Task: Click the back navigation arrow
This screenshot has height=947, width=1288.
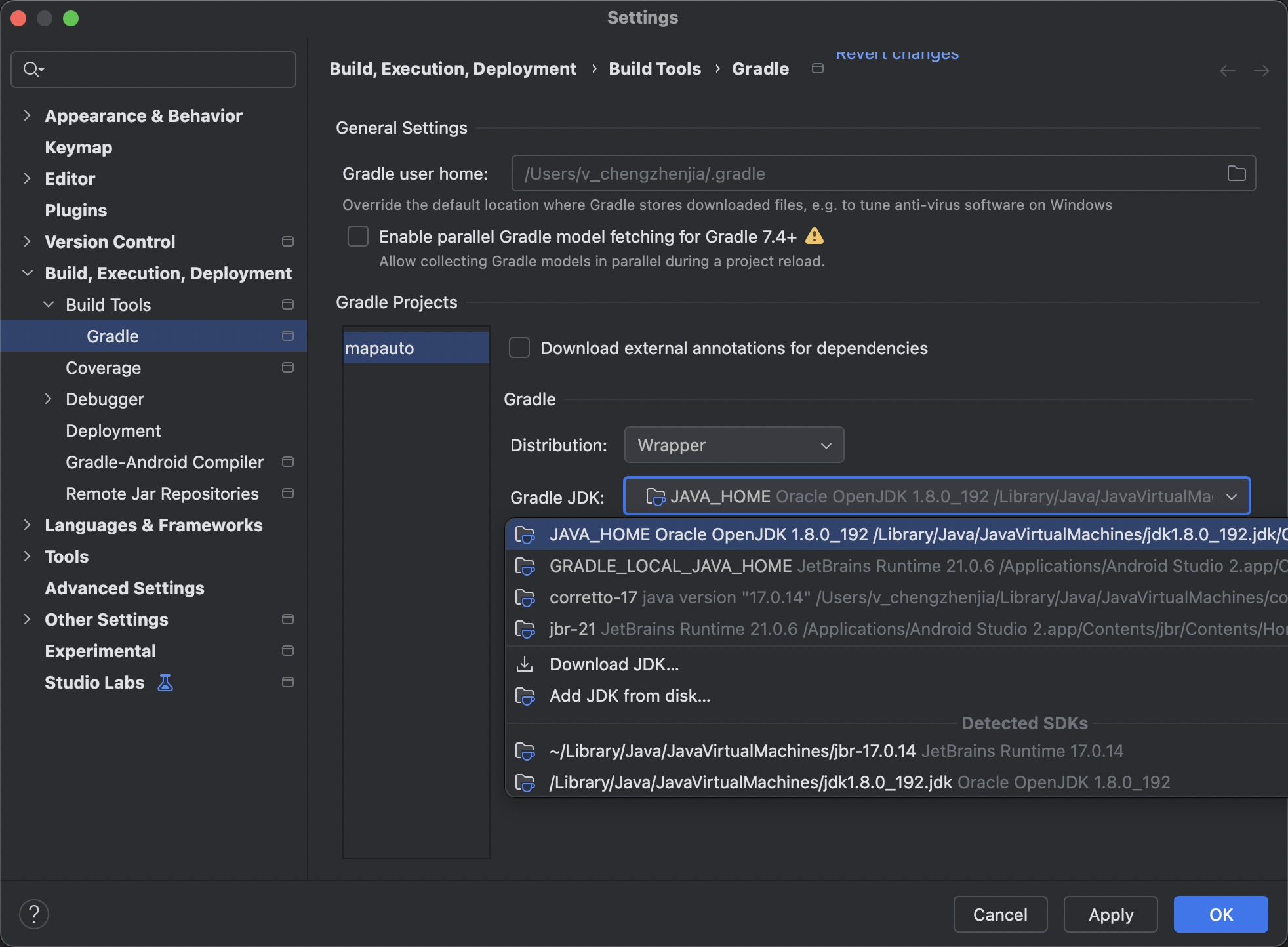Action: tap(1226, 71)
